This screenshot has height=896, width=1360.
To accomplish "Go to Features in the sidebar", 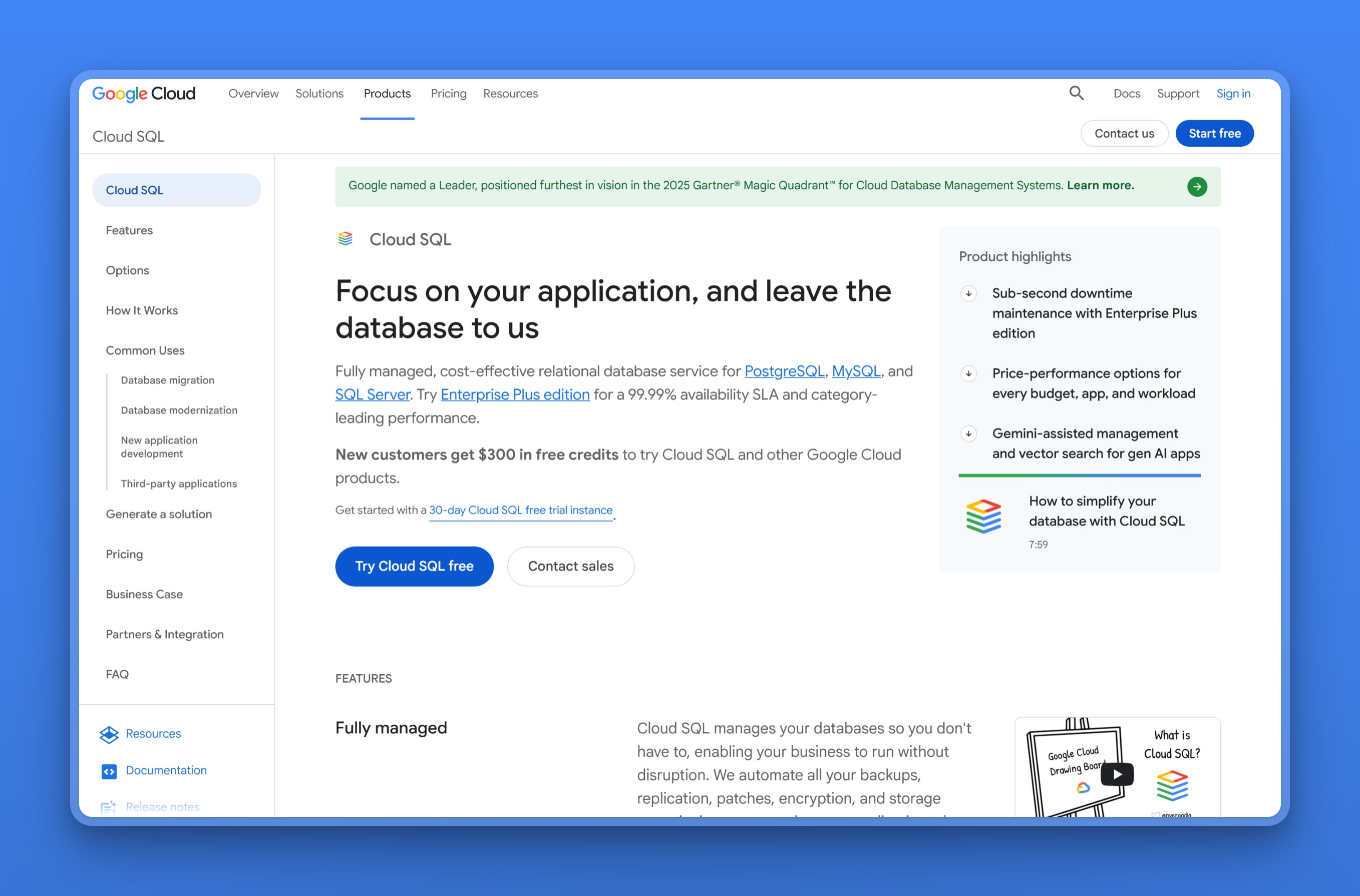I will tap(129, 230).
